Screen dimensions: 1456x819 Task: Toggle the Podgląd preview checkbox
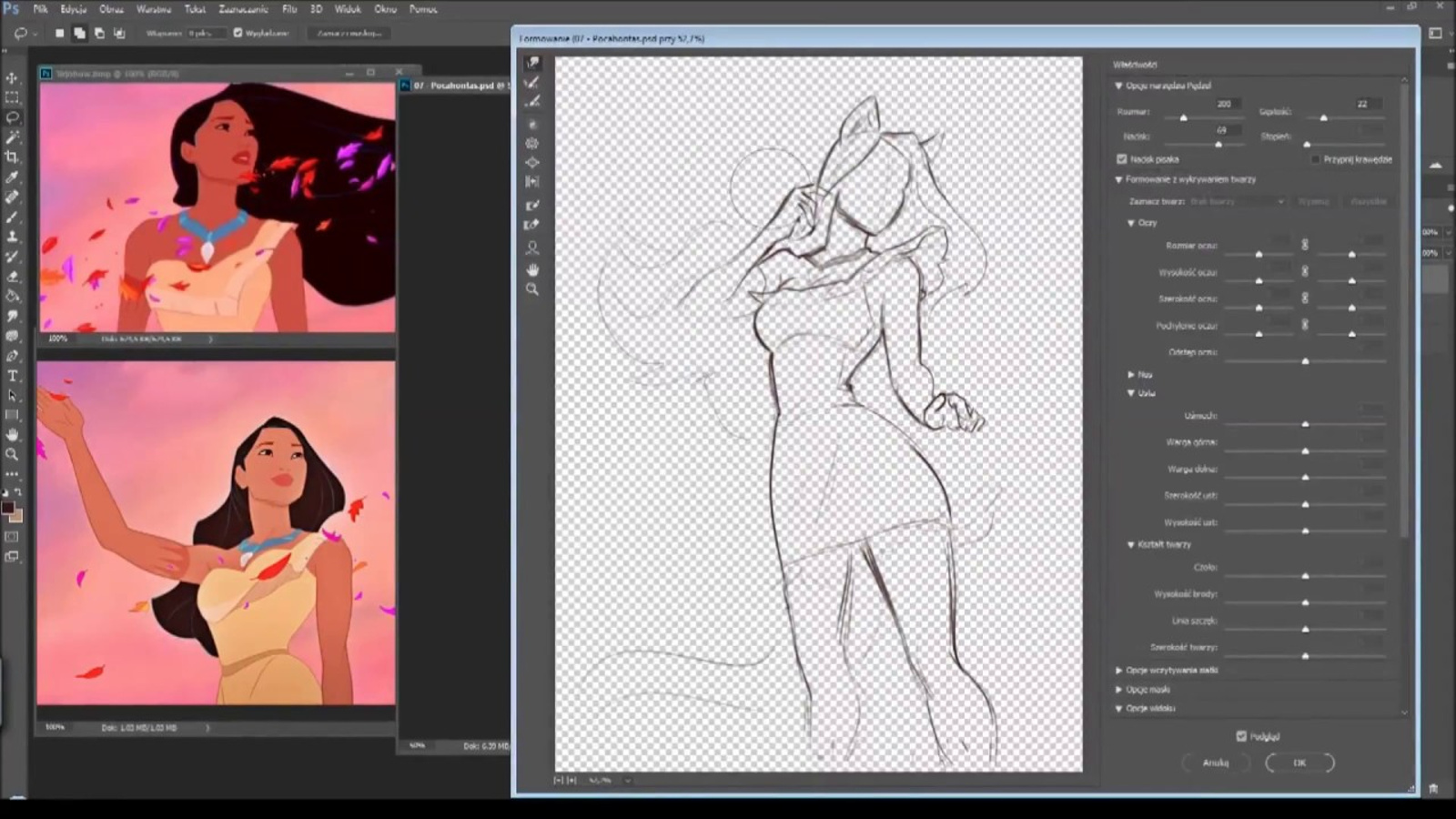point(1241,736)
